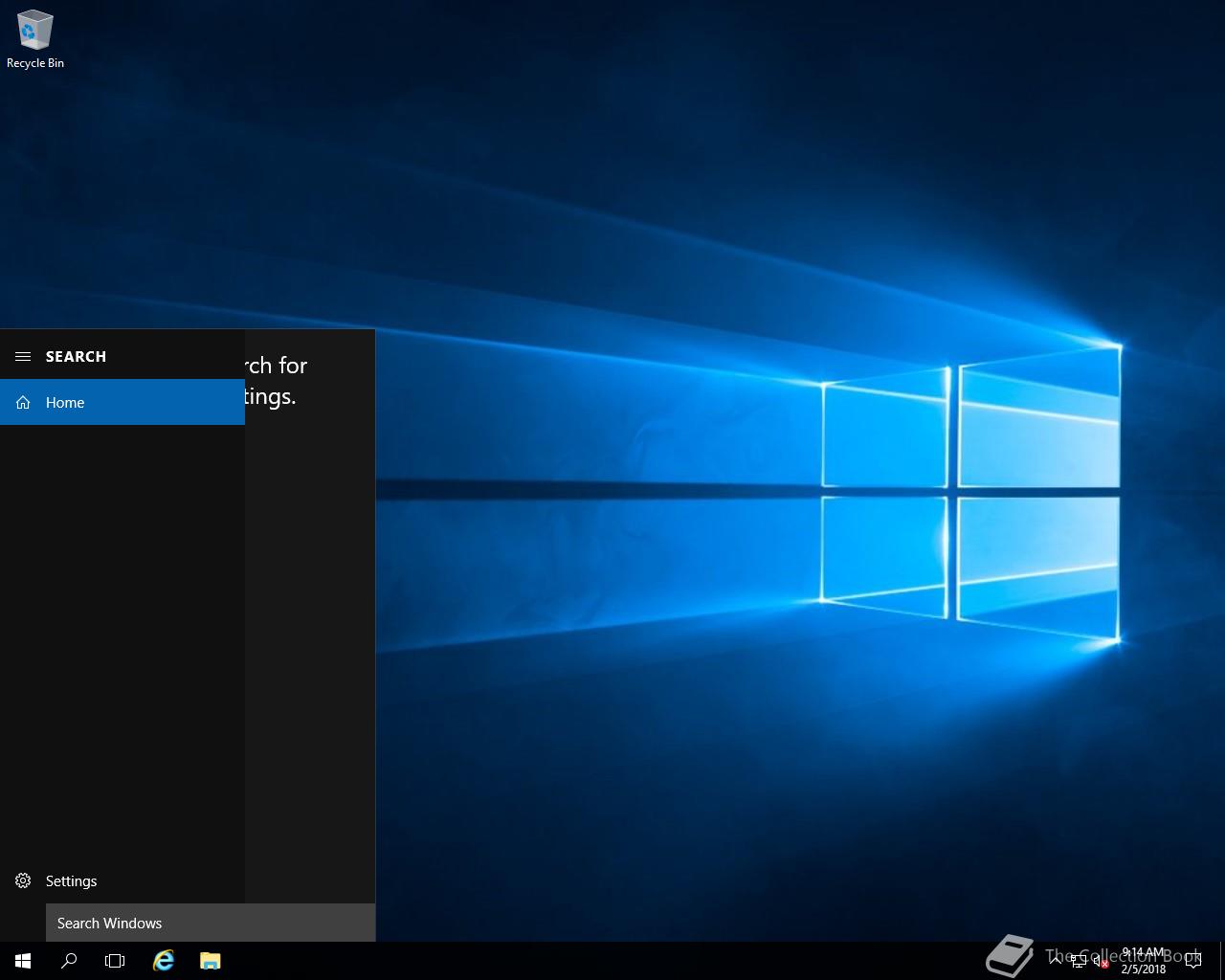The height and width of the screenshot is (980, 1225).
Task: Open Settings via the gear icon
Action: click(x=23, y=880)
